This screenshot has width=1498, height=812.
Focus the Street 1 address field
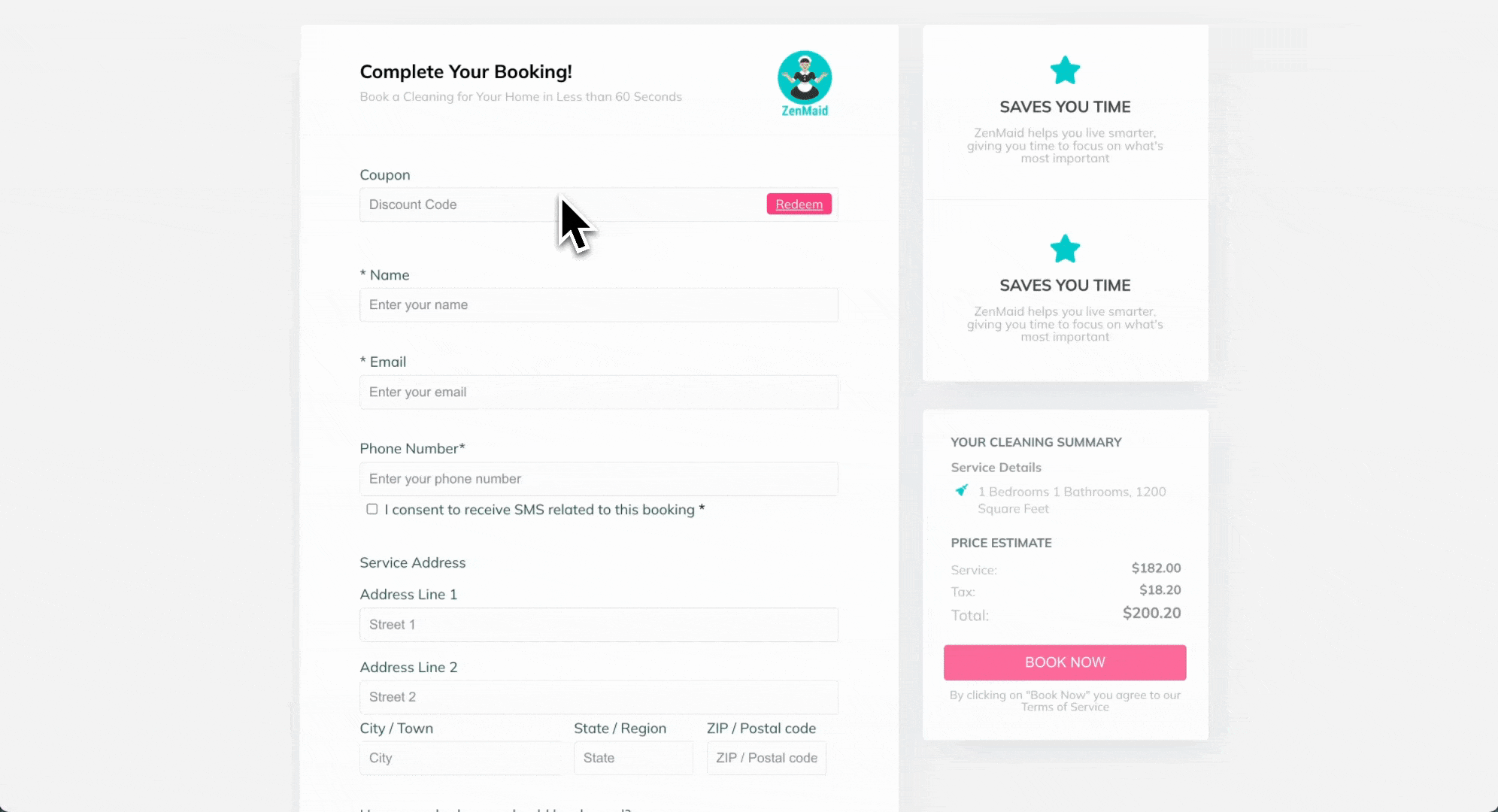[599, 625]
